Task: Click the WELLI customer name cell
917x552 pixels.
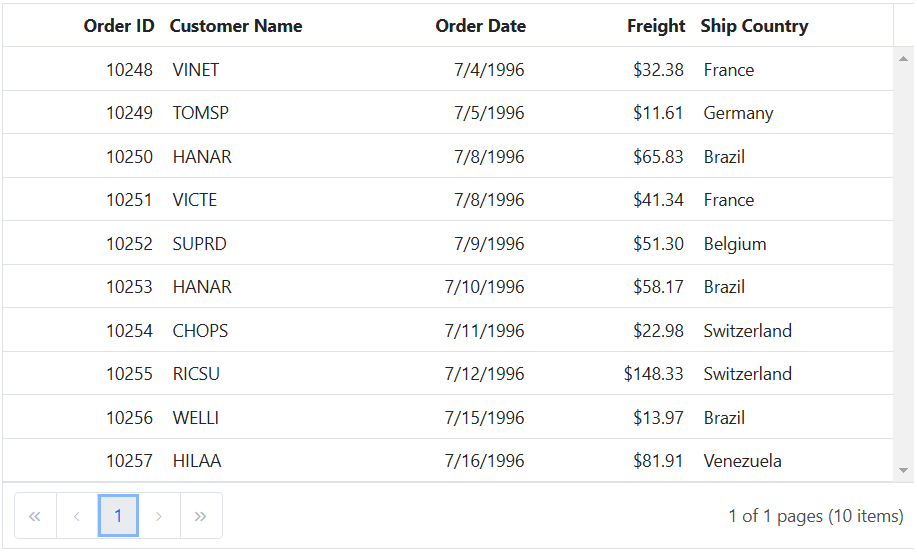Action: [x=196, y=418]
